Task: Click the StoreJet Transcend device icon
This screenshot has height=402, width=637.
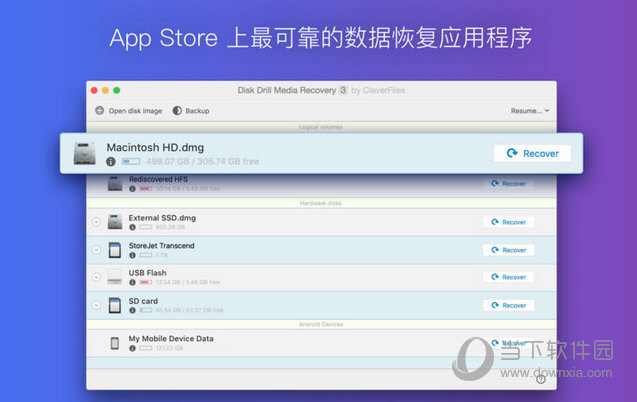Action: pos(115,250)
